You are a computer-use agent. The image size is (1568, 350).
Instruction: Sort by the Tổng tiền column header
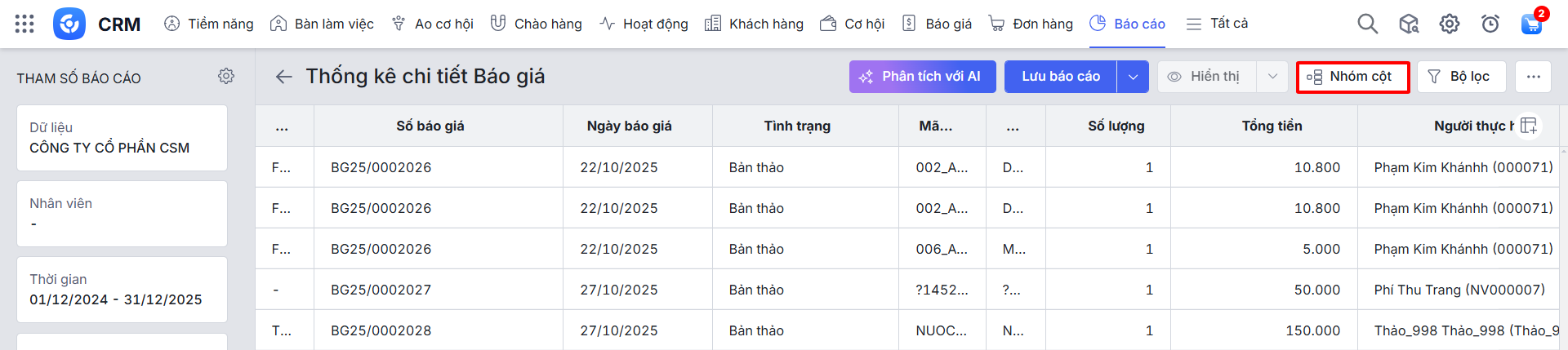(x=1272, y=126)
